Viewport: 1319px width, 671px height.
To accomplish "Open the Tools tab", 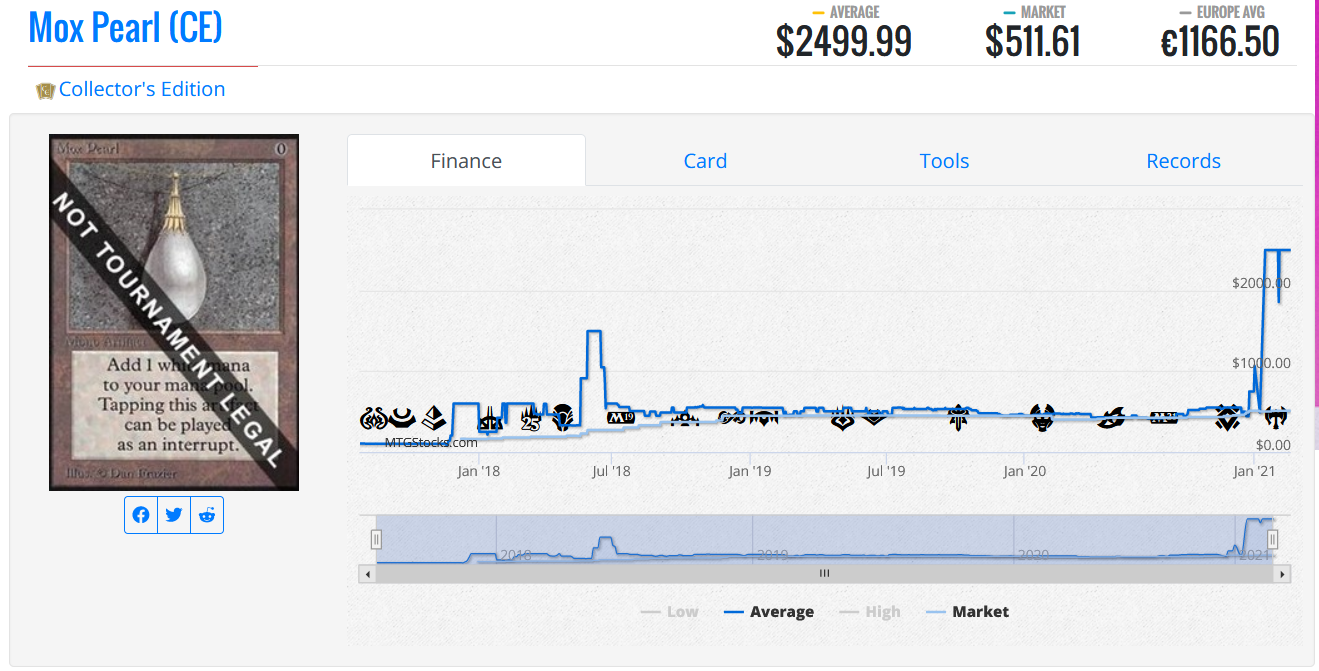I will [x=944, y=161].
